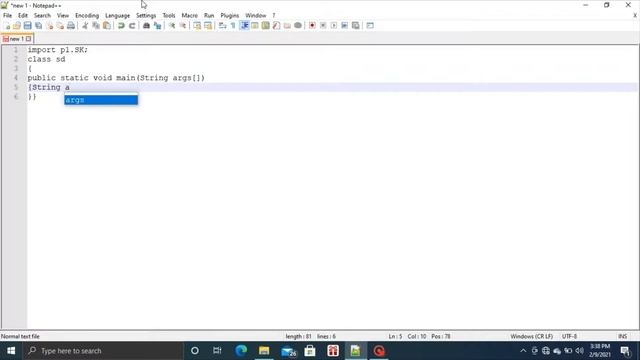Show hidden system tray icons
Image resolution: width=640 pixels, height=360 pixels.
click(523, 351)
